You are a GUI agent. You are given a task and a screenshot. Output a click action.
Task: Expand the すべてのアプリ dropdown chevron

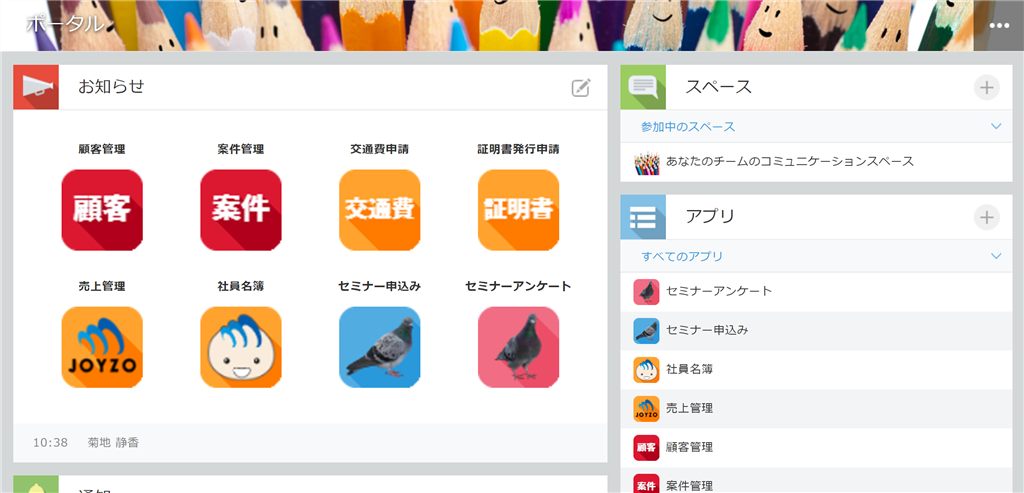coord(995,256)
